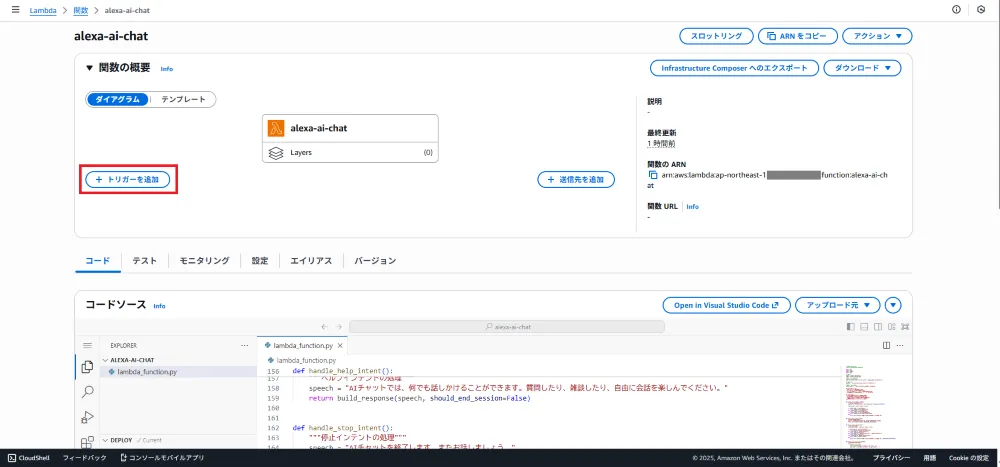The image size is (1000, 467).
Task: Switch to the 設定 tab
Action: pos(260,260)
